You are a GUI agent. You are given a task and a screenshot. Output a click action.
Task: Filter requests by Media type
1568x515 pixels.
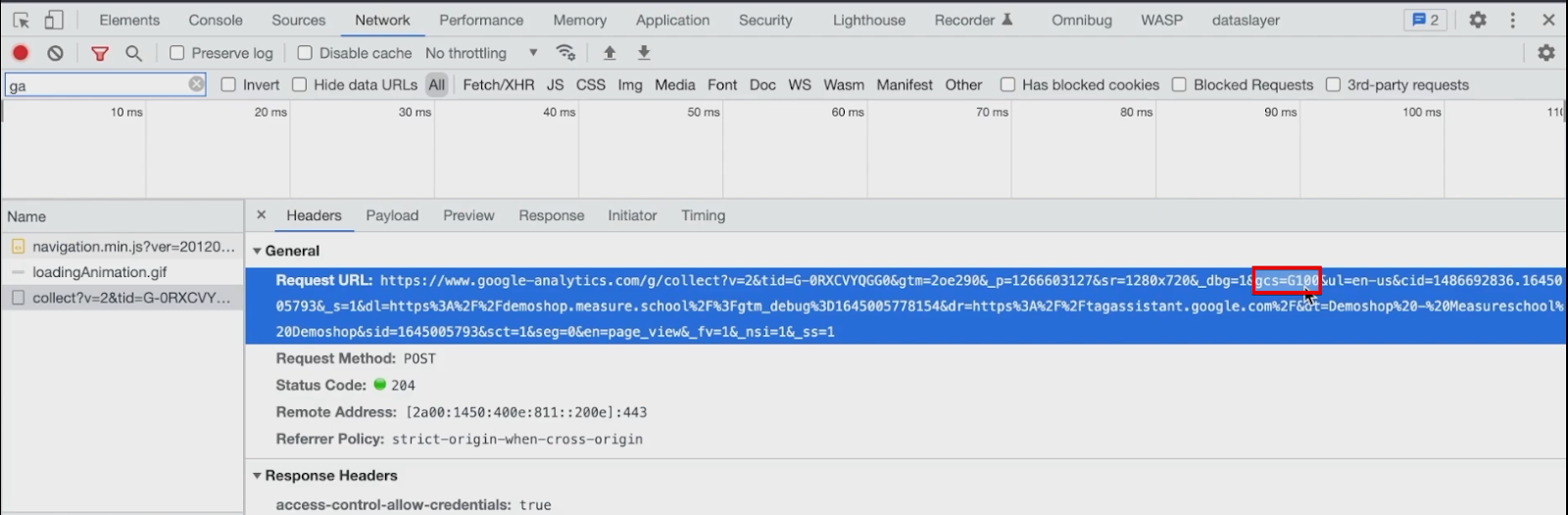pos(675,84)
